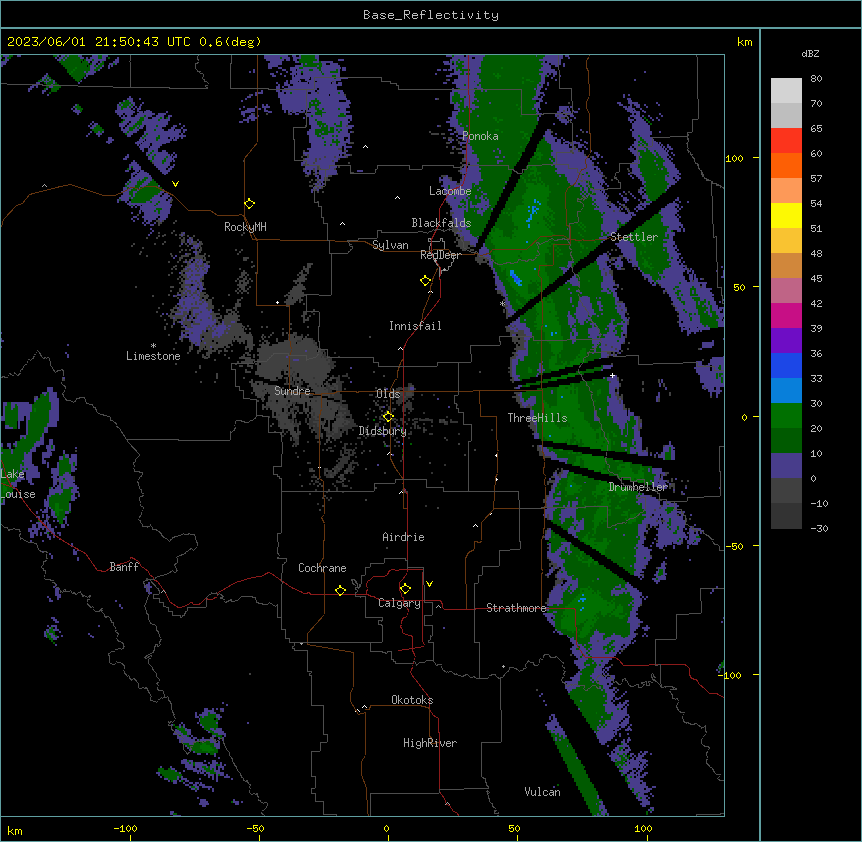
Task: Click the dBZ legend heading
Action: 810,53
